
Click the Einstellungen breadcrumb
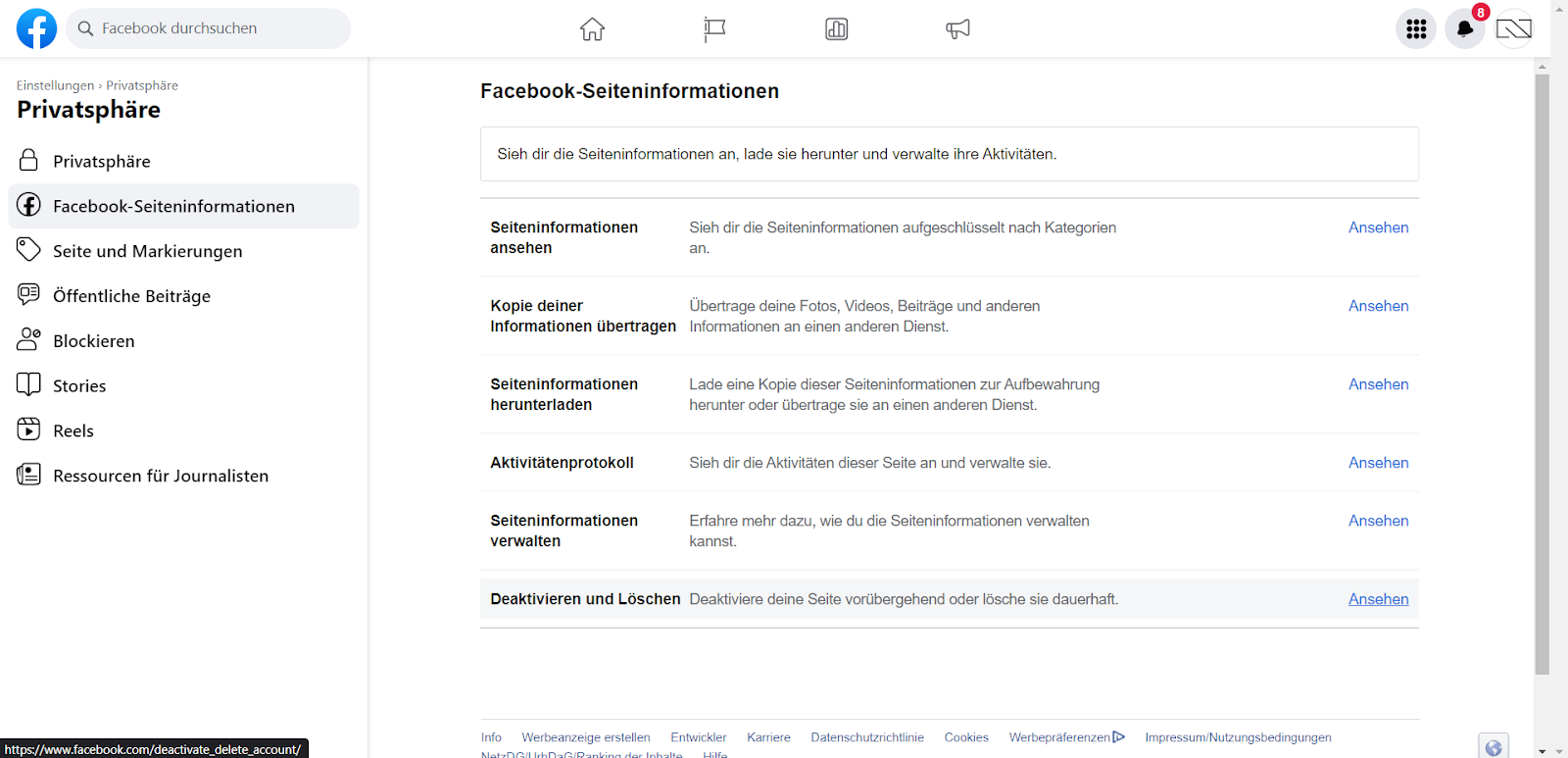(55, 85)
